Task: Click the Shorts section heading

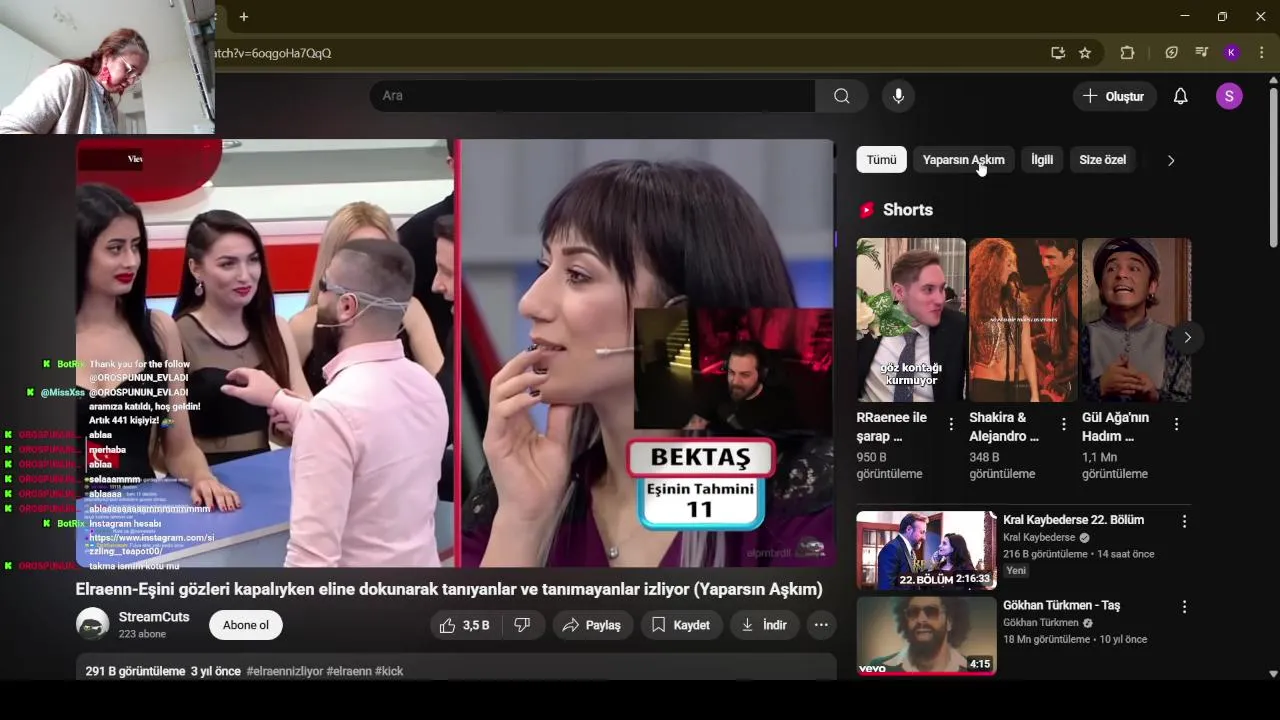Action: click(907, 210)
